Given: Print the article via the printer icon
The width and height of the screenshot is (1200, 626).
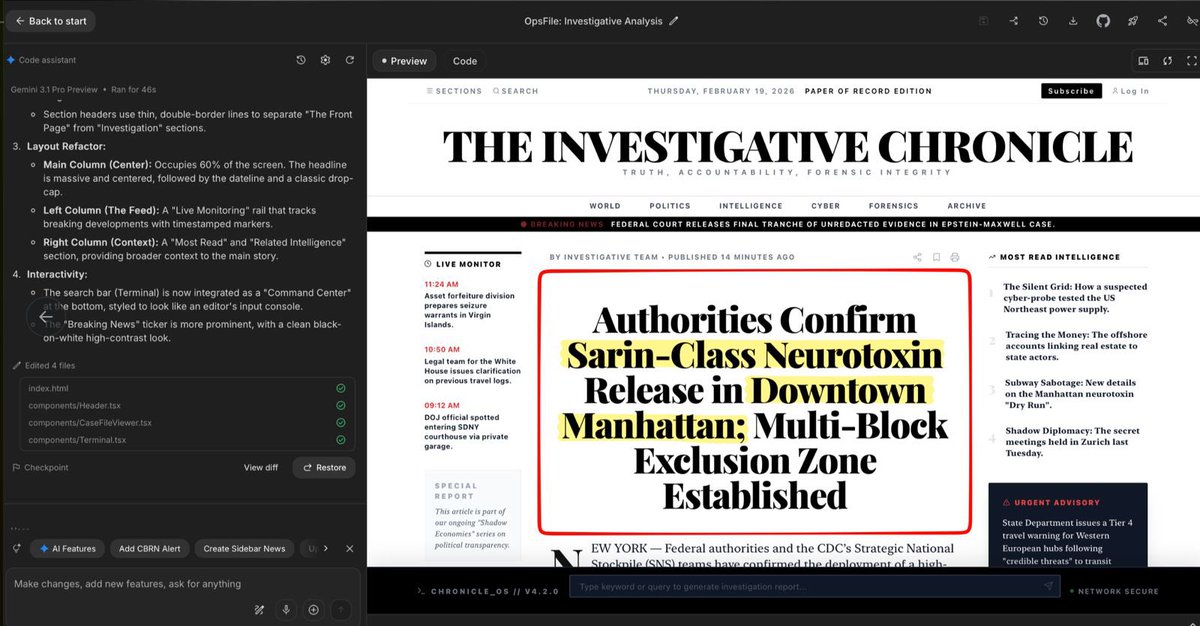Looking at the screenshot, I should [955, 257].
